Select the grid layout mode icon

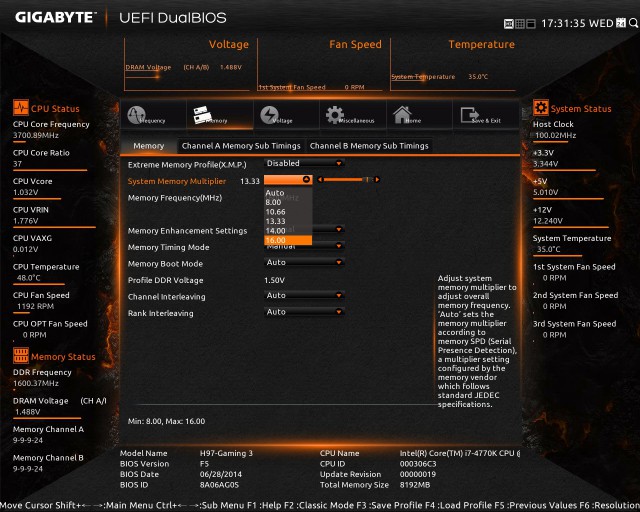[x=520, y=24]
